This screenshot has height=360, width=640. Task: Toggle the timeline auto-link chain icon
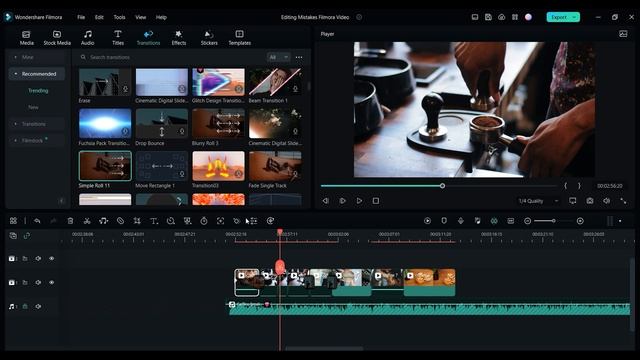tap(27, 236)
